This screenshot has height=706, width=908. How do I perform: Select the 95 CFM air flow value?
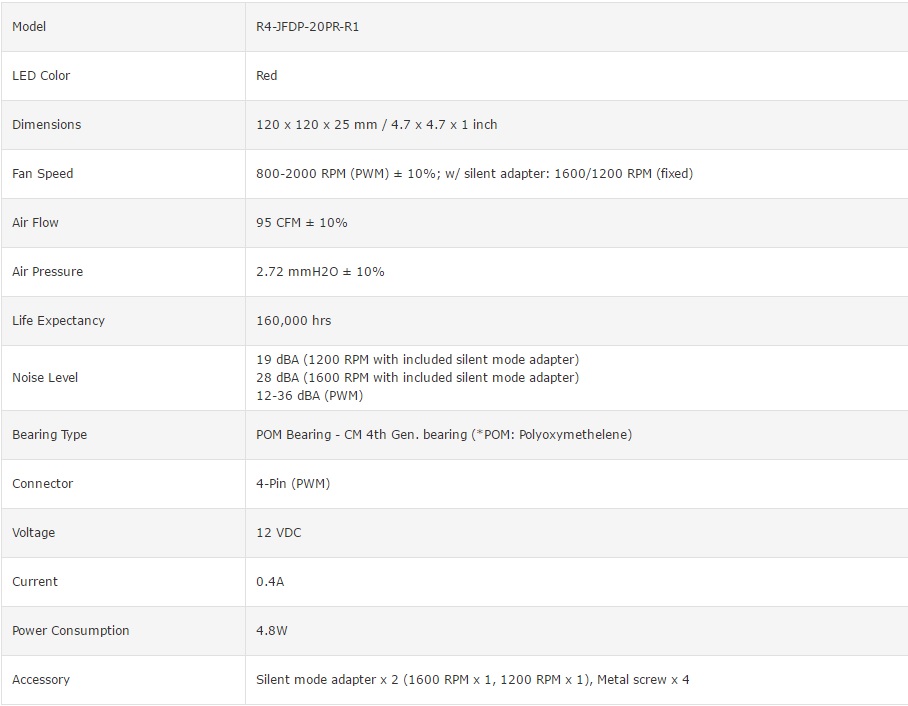click(302, 223)
